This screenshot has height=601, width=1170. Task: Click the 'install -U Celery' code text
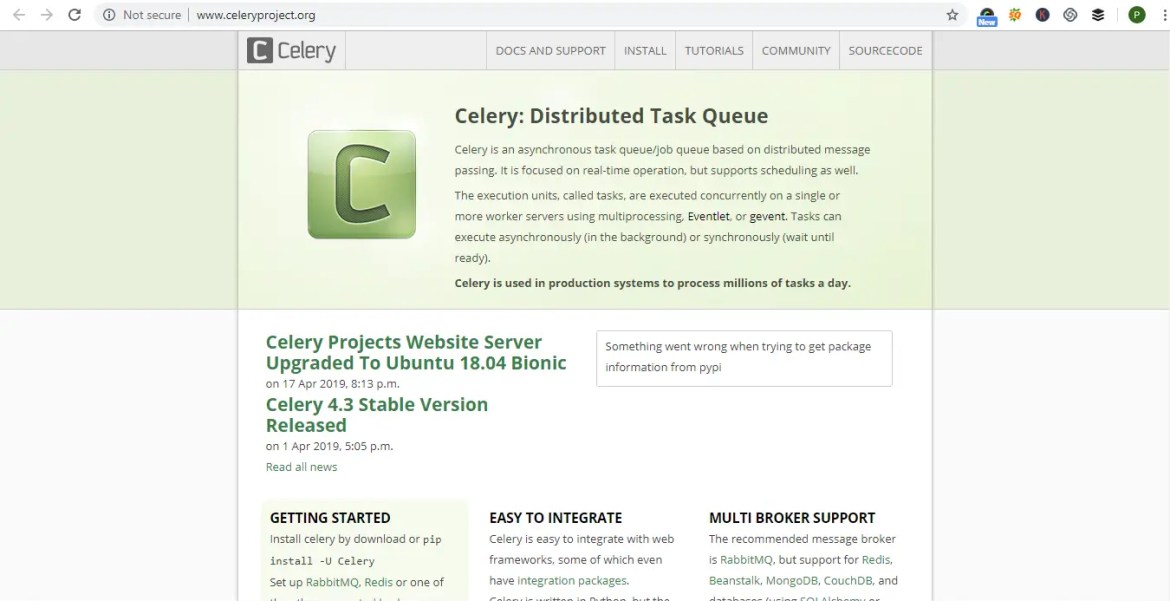(322, 561)
